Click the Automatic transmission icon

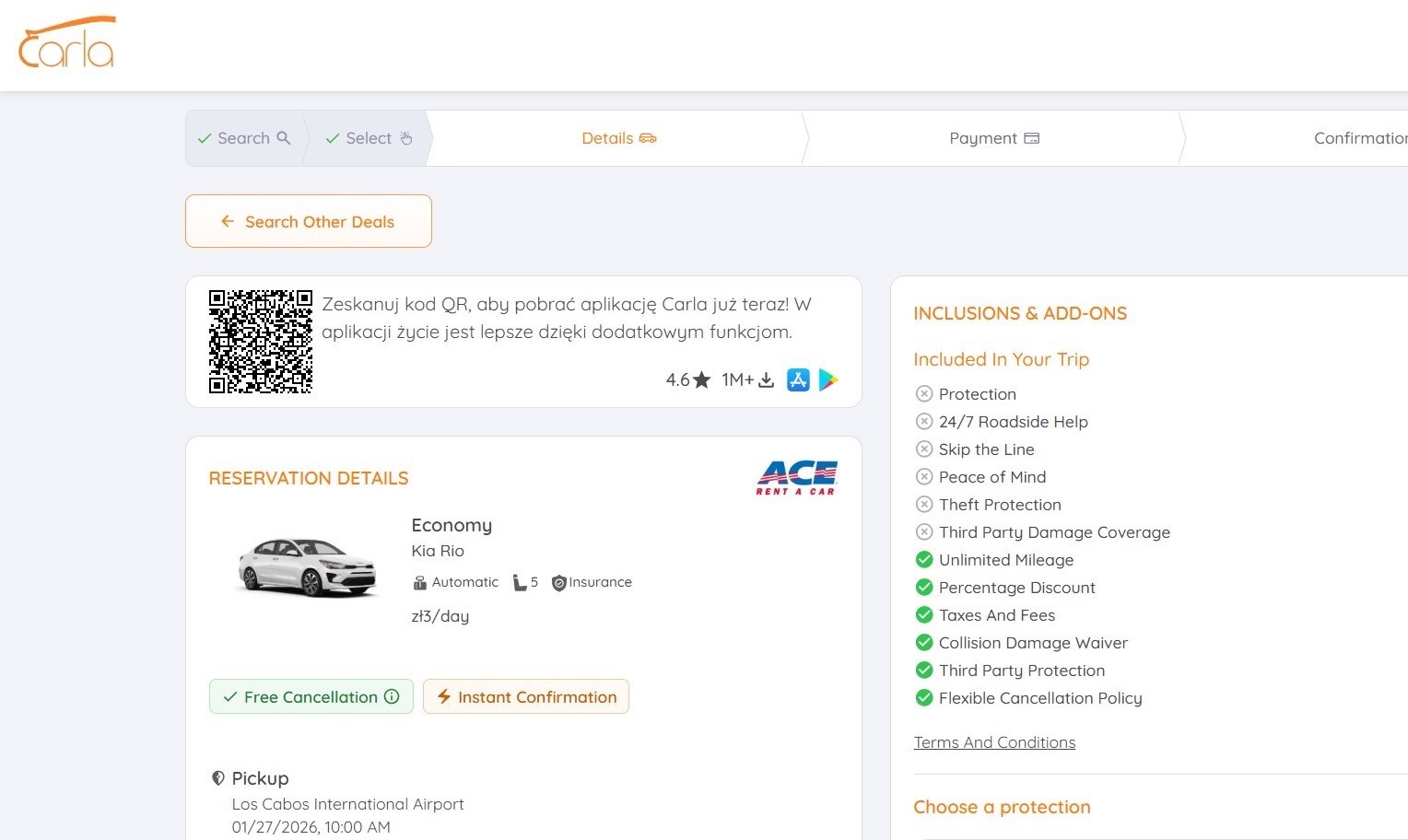point(419,583)
